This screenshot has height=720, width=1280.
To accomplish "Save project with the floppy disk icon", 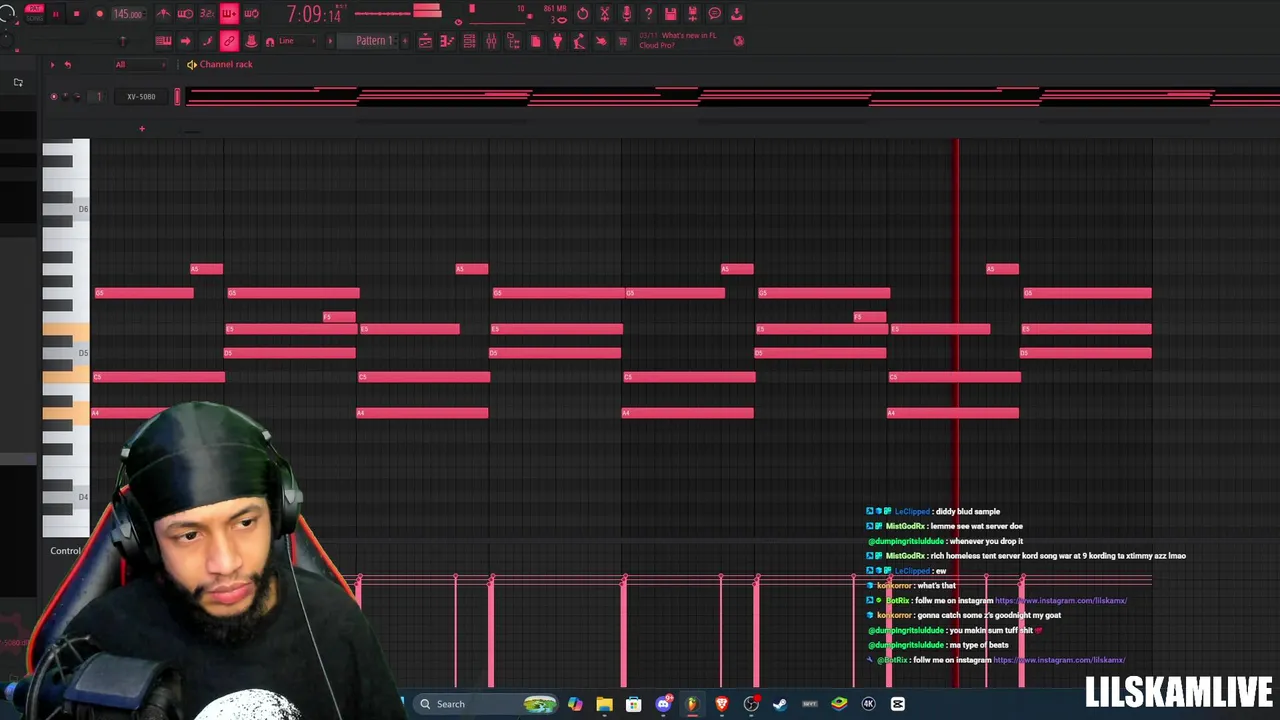I will [670, 14].
